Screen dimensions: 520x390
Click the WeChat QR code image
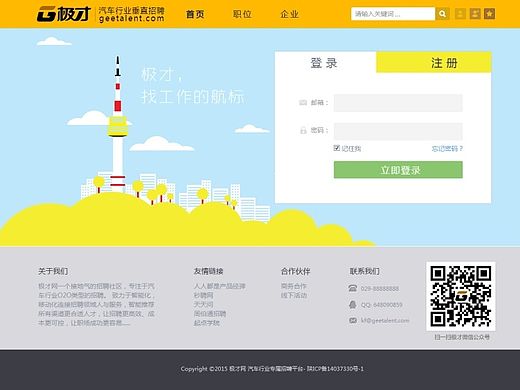pos(461,296)
